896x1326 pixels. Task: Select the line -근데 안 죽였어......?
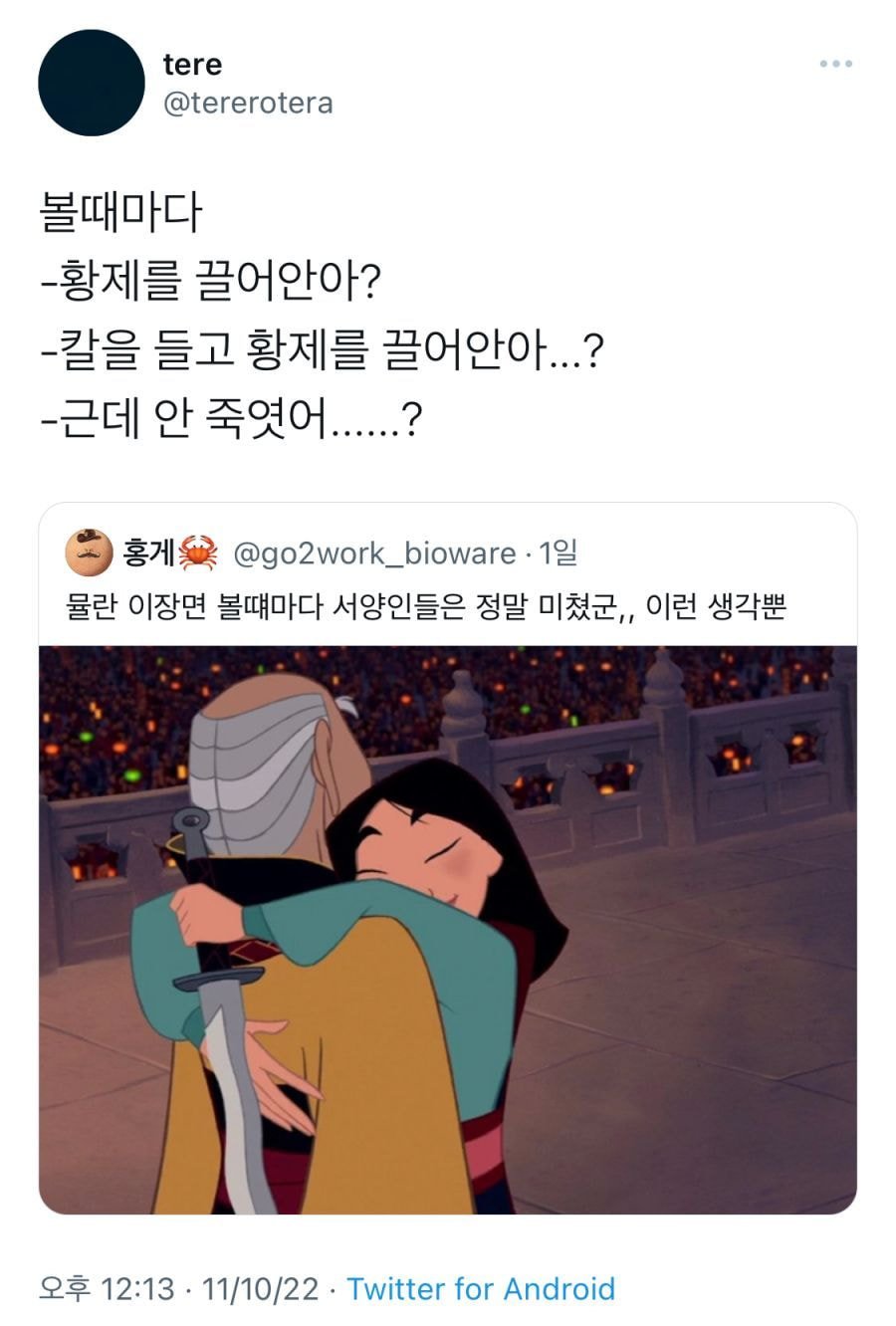232,422
